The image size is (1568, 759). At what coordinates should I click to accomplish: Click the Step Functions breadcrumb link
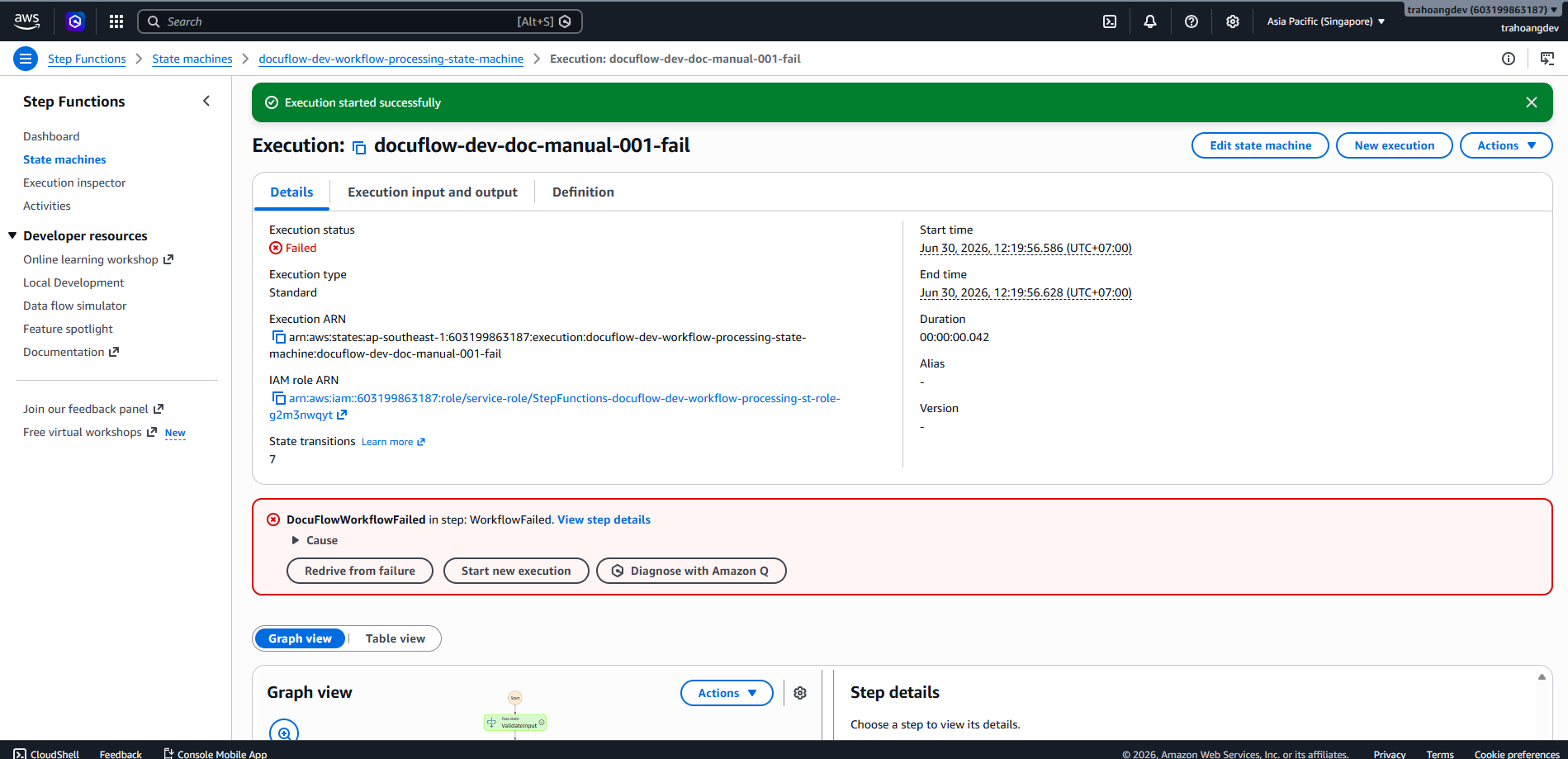87,59
